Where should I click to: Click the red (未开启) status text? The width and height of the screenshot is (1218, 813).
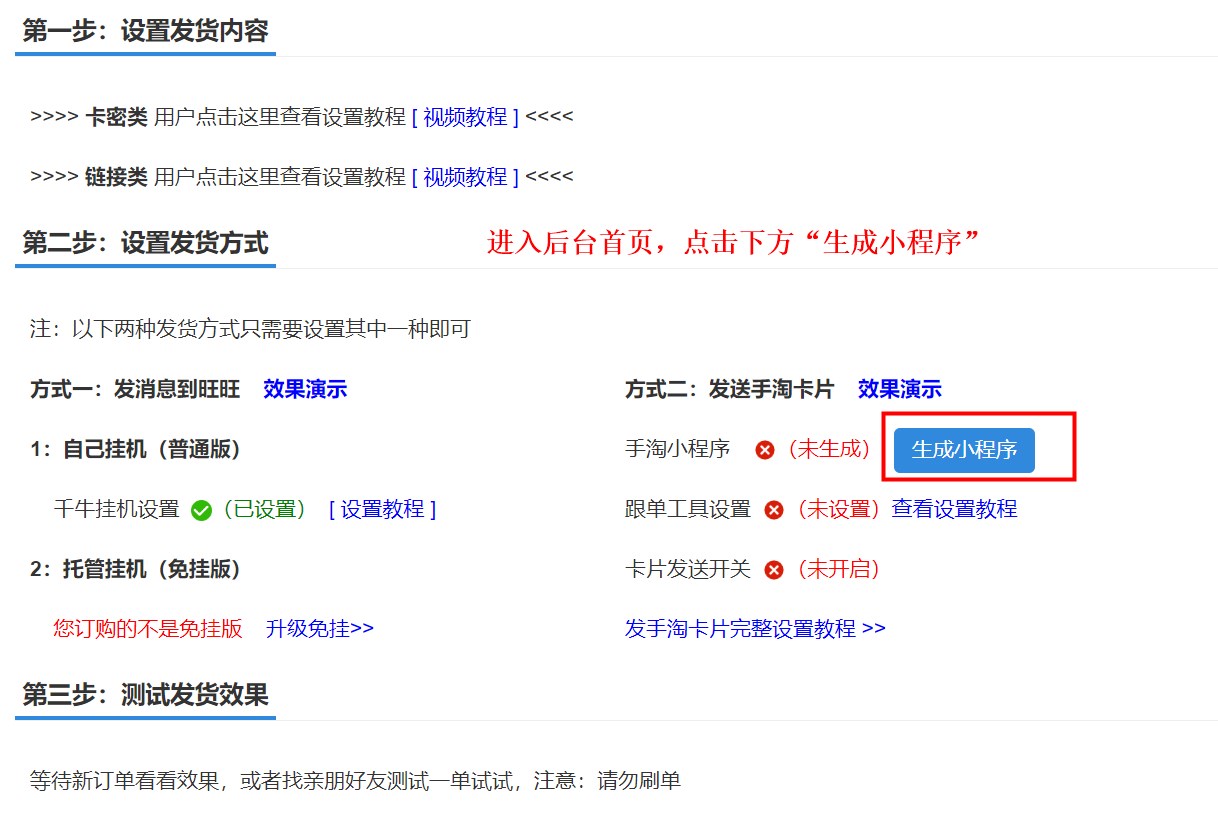coord(837,569)
